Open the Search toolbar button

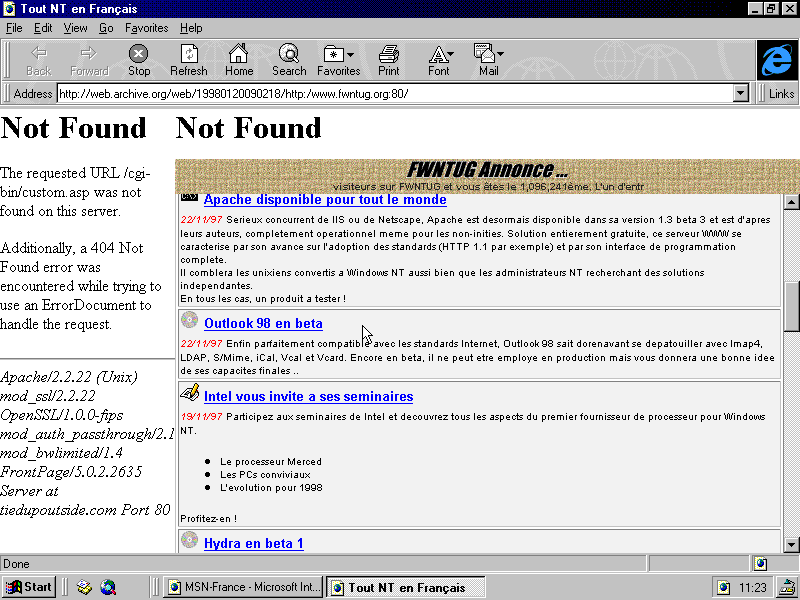(289, 60)
